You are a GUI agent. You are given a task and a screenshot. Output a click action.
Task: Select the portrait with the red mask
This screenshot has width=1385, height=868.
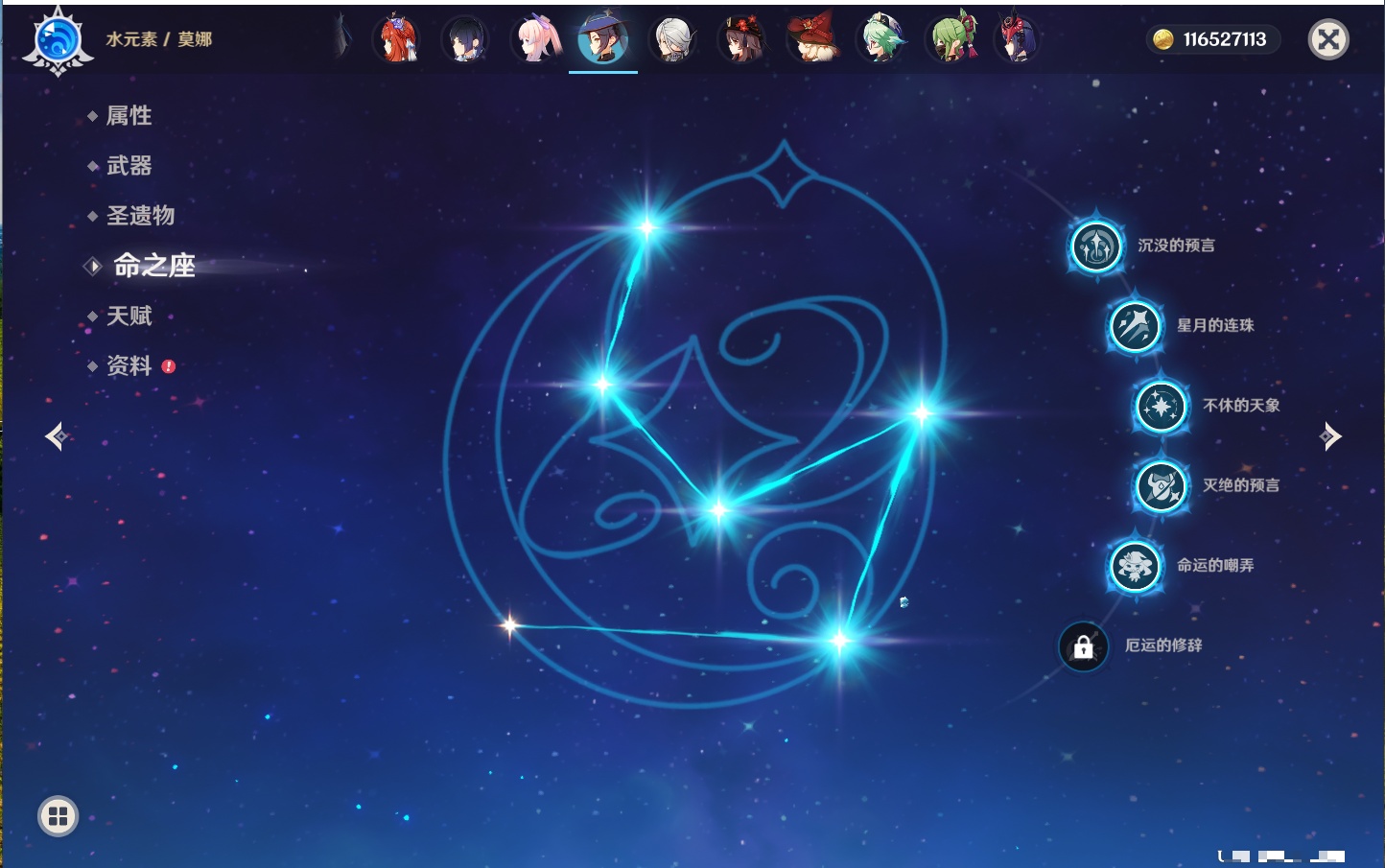coord(1018,39)
